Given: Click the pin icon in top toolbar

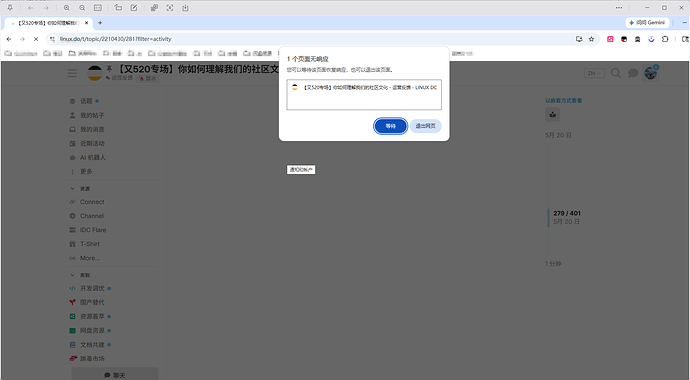Looking at the screenshot, I should pyautogui.click(x=10, y=8).
